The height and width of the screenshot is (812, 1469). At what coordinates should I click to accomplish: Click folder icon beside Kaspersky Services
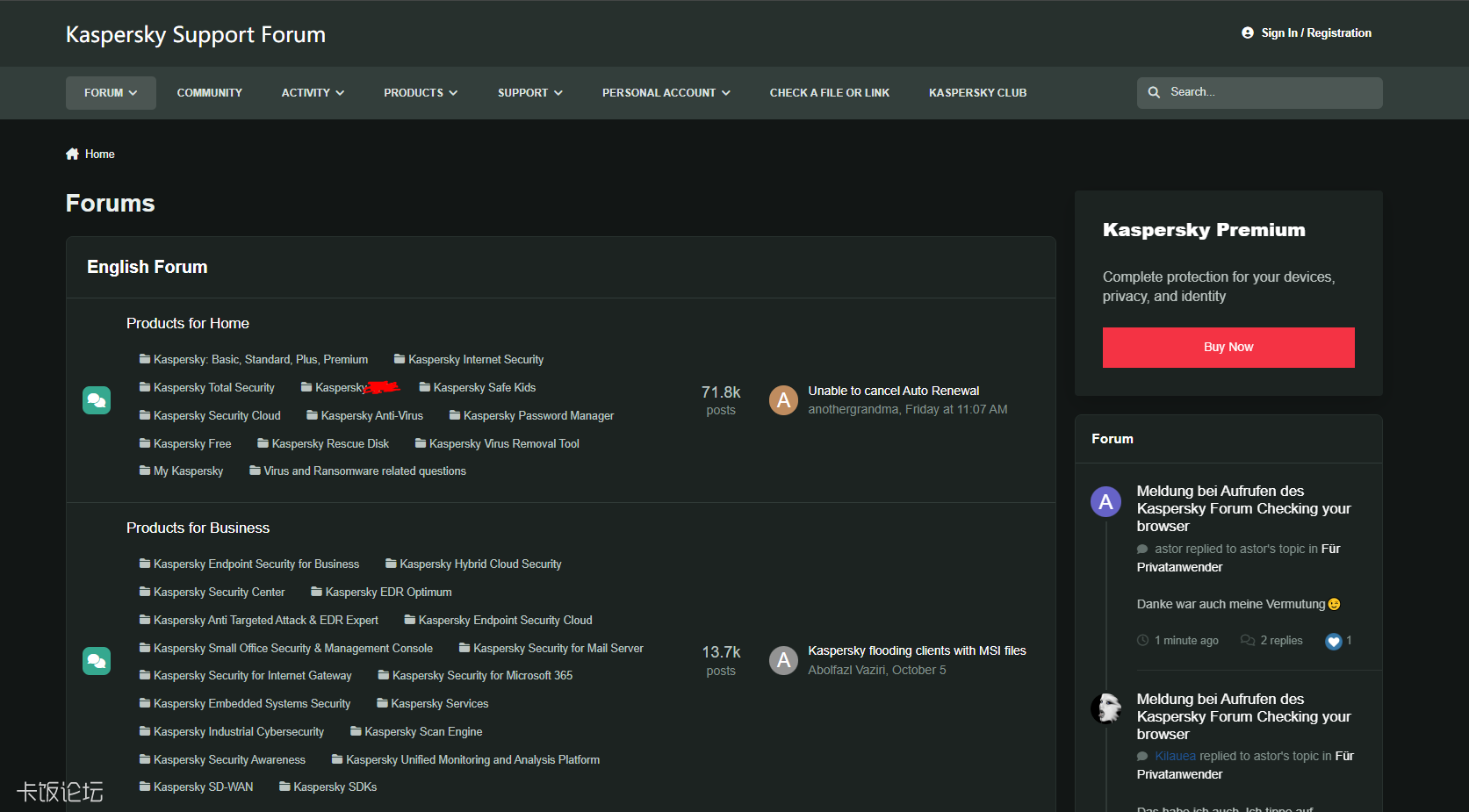click(x=382, y=703)
